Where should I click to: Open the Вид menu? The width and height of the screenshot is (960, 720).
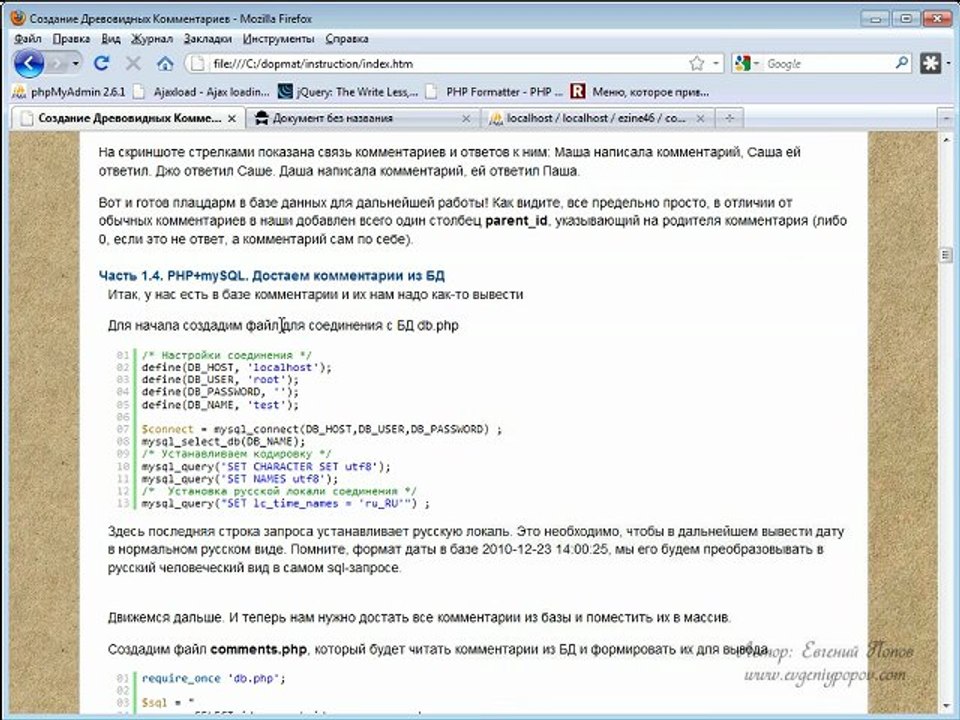coord(111,39)
